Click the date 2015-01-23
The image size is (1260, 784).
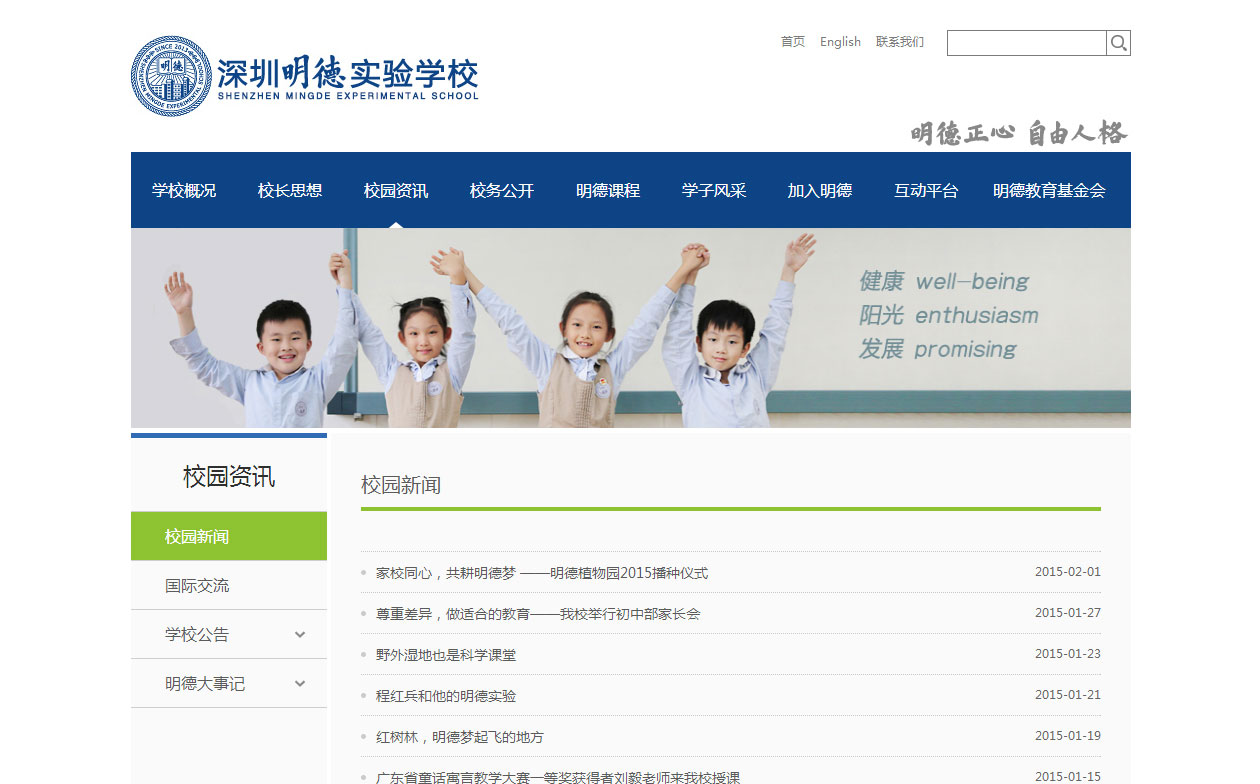[1068, 654]
